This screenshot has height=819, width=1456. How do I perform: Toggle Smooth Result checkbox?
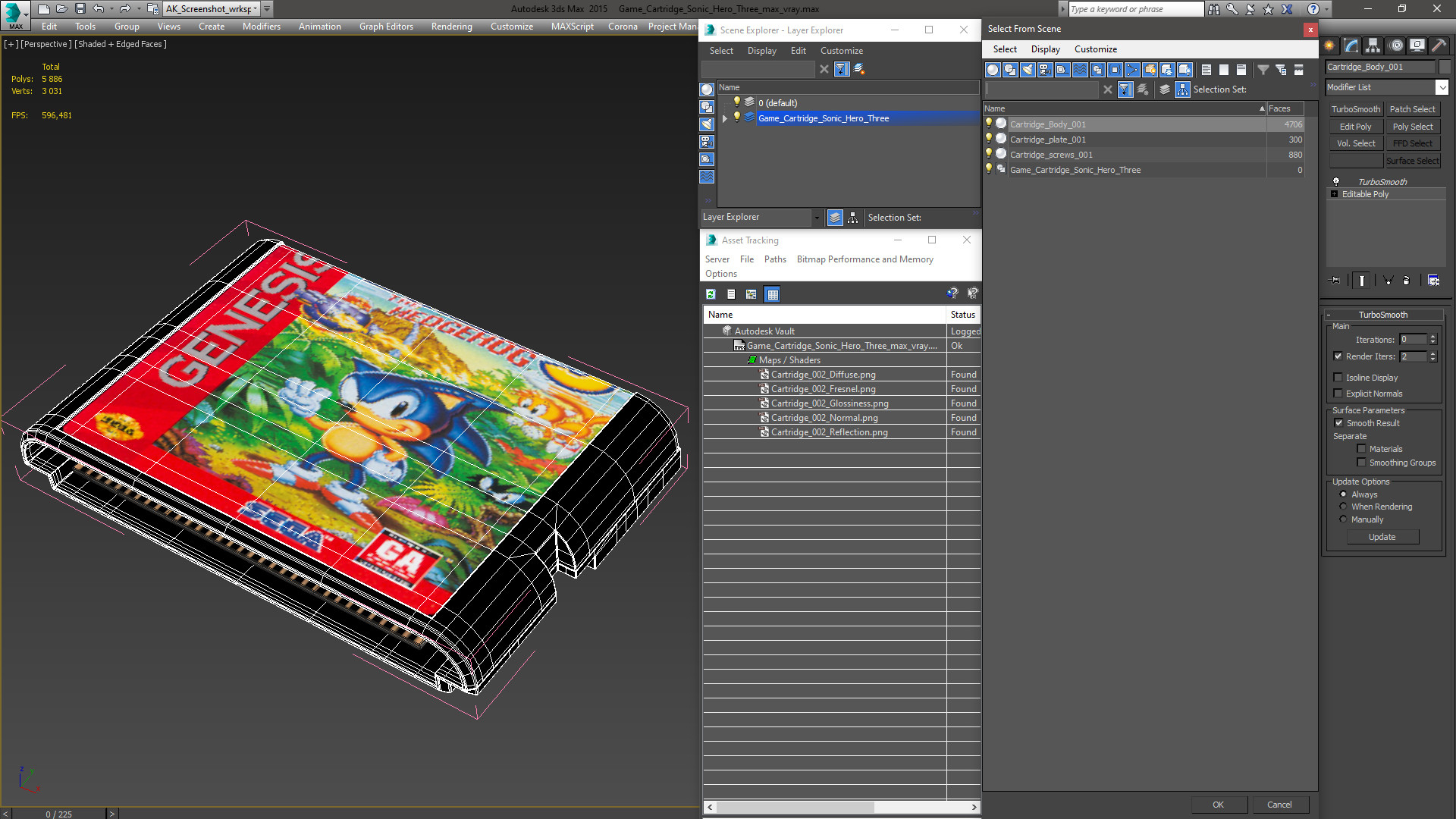1338,423
